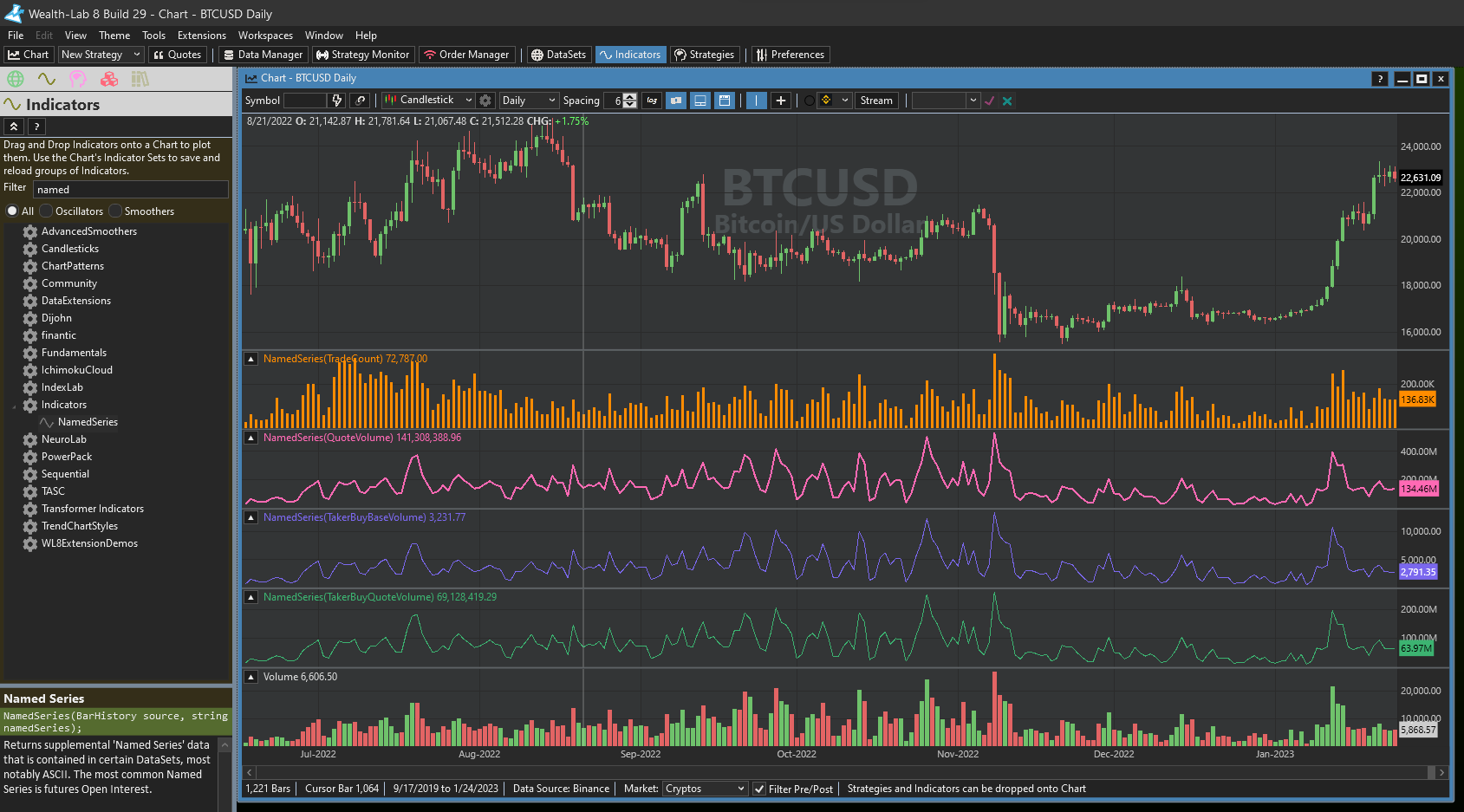Open chart style settings gear icon
The height and width of the screenshot is (812, 1464).
(485, 101)
